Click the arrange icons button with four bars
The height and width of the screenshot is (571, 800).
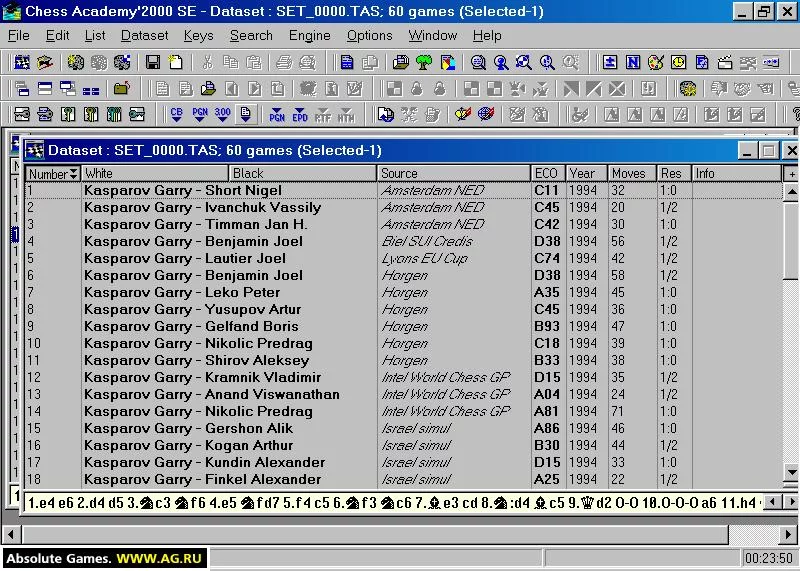[x=91, y=89]
